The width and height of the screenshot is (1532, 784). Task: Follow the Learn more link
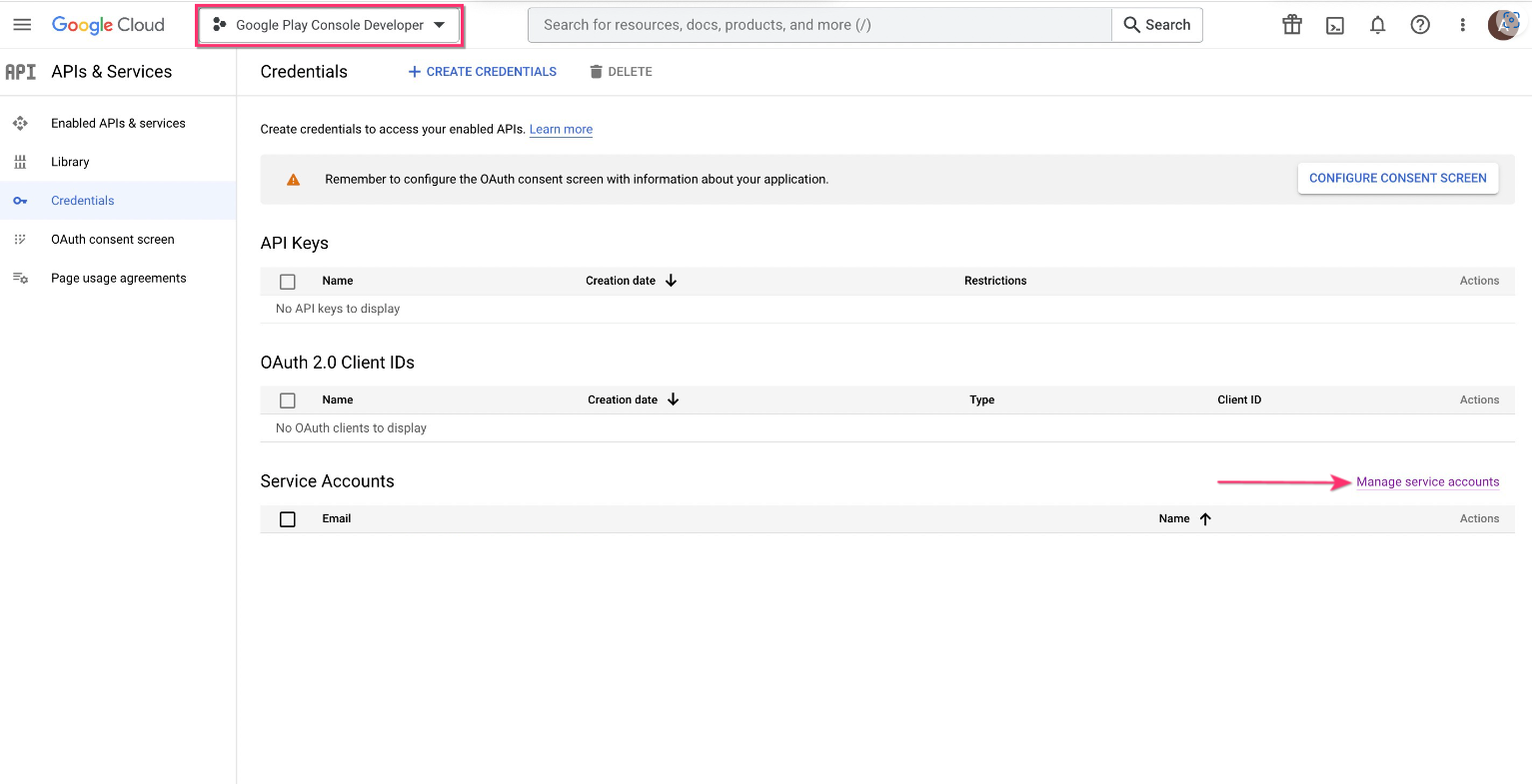(x=561, y=129)
